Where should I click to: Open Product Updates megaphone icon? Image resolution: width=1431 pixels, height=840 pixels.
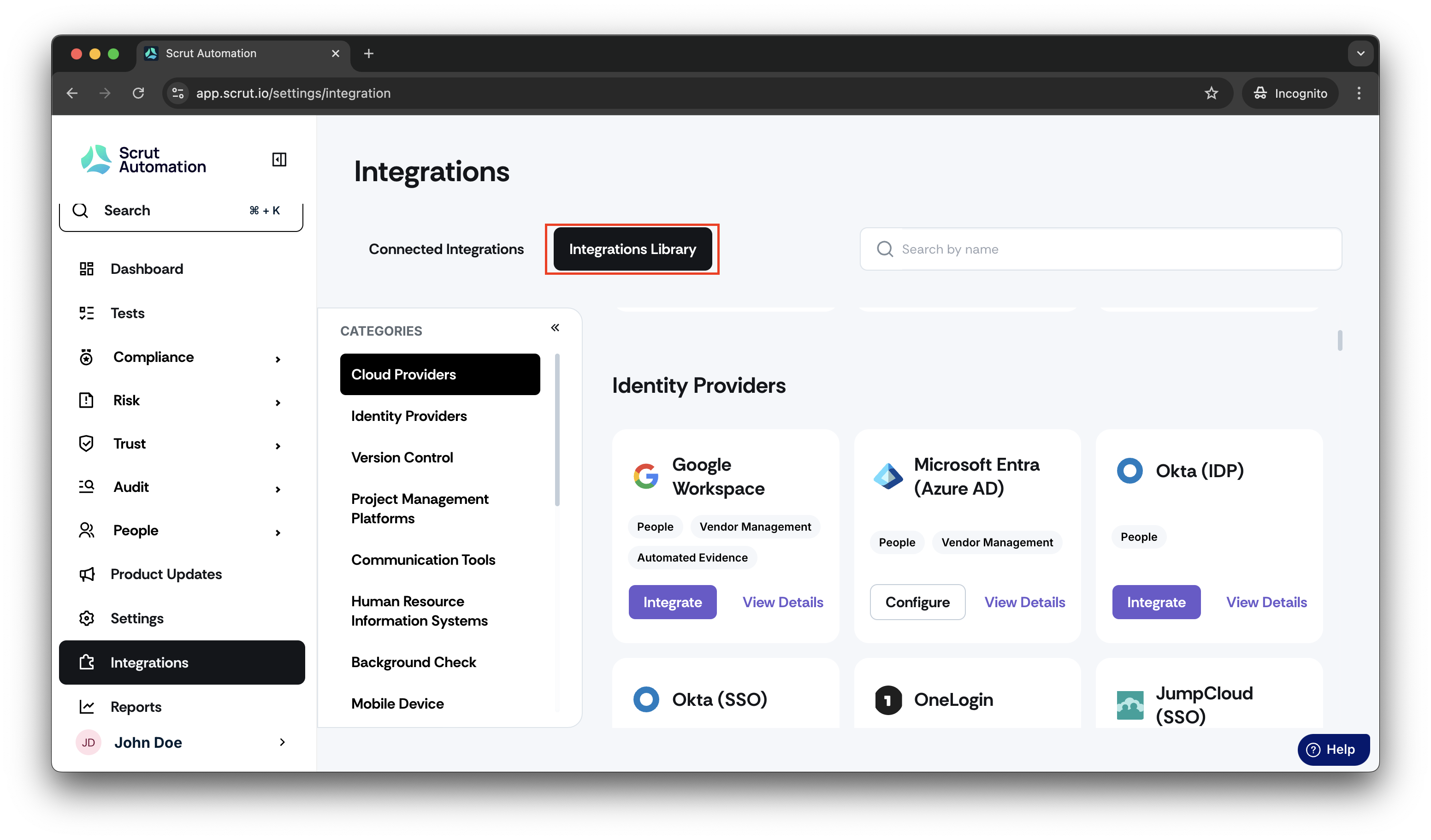(x=86, y=574)
